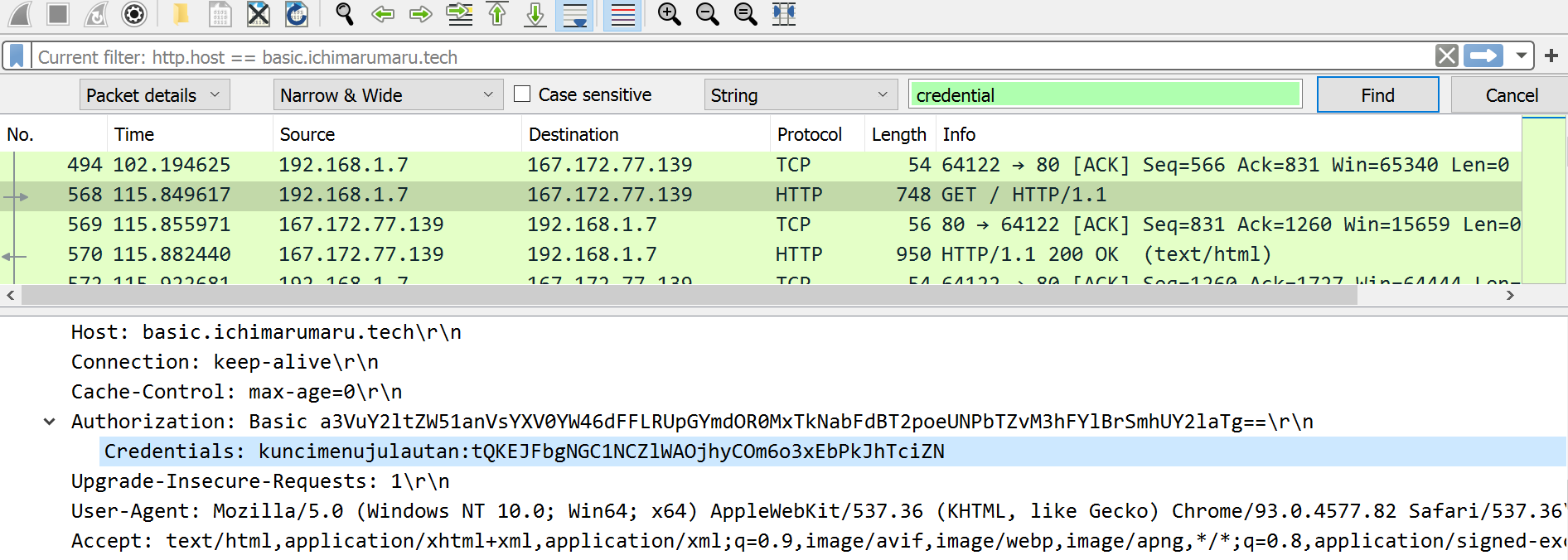
Task: Select the Host: basic.ichimarumaru.tech line
Action: (x=266, y=332)
